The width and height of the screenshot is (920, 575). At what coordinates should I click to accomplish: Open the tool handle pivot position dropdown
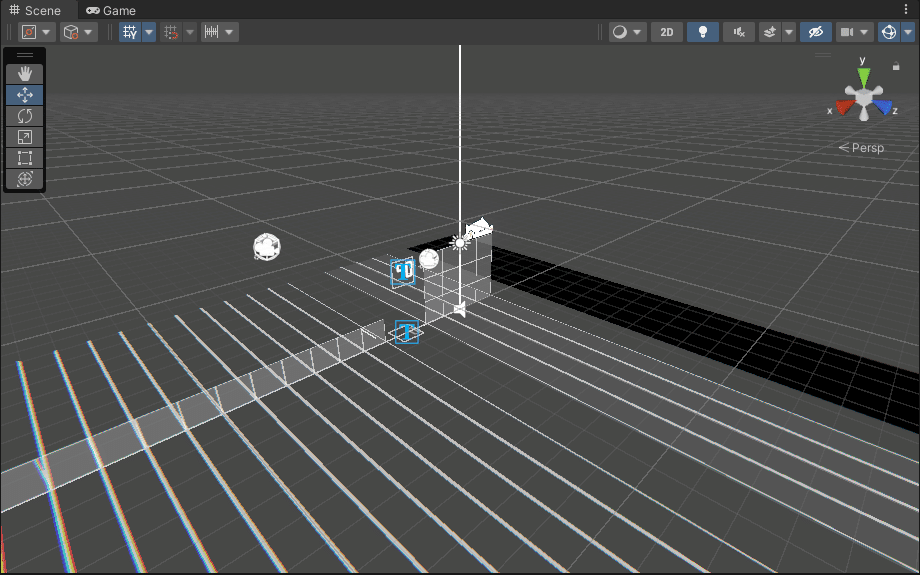point(36,32)
